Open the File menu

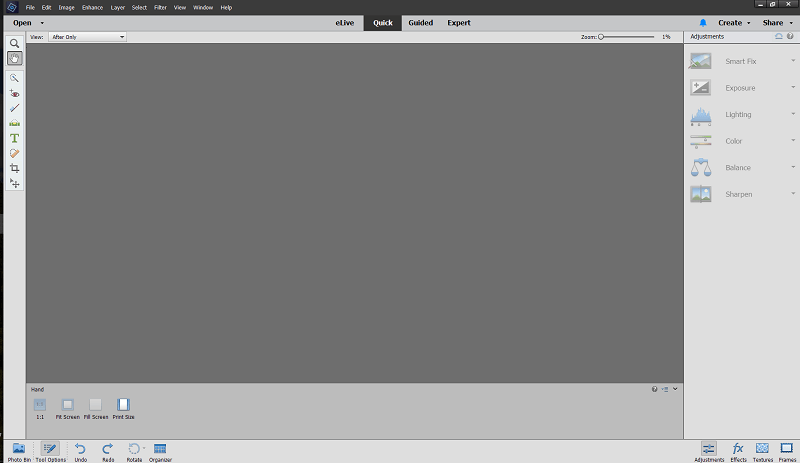point(30,8)
